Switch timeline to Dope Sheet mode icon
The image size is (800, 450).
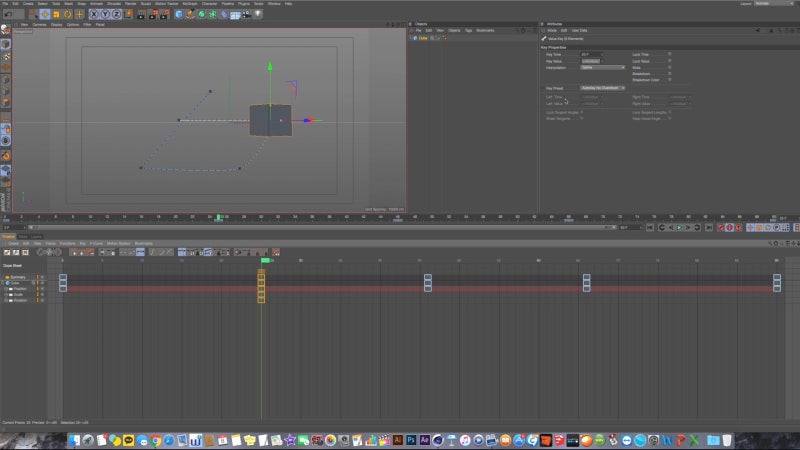(7, 252)
